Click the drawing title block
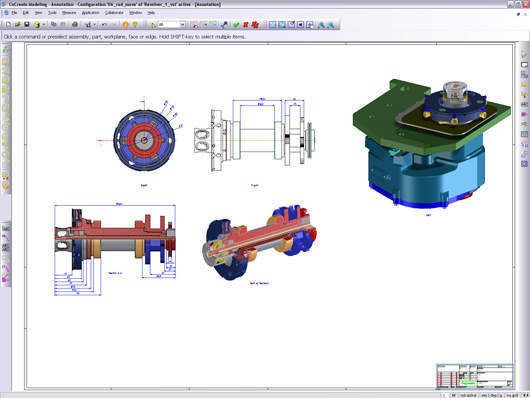The width and height of the screenshot is (530, 398). pos(475,376)
